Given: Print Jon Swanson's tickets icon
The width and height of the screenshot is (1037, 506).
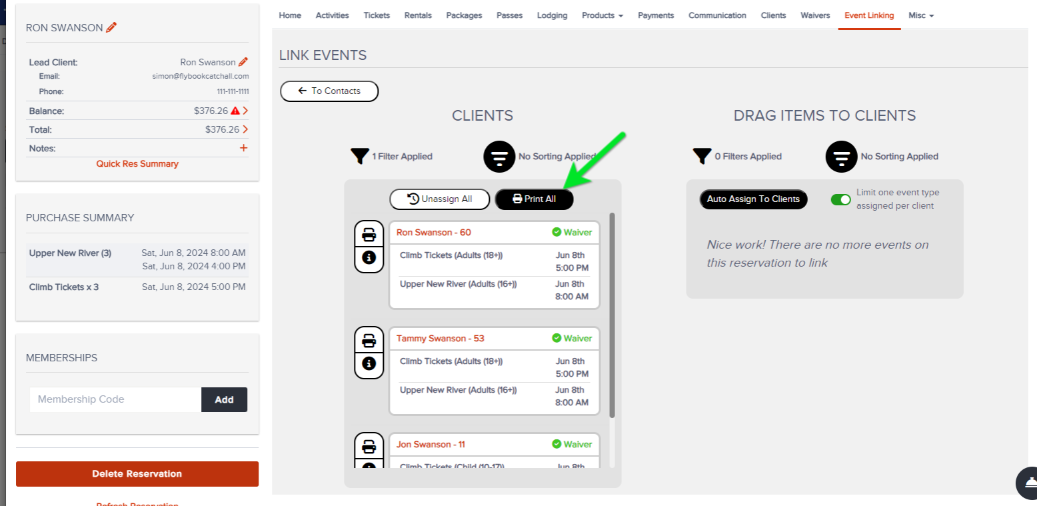Looking at the screenshot, I should (x=369, y=446).
